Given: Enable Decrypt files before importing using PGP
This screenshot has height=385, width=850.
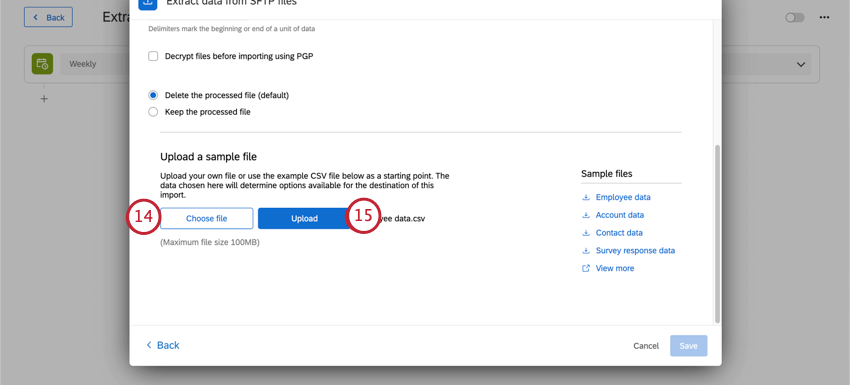Looking at the screenshot, I should click(153, 56).
